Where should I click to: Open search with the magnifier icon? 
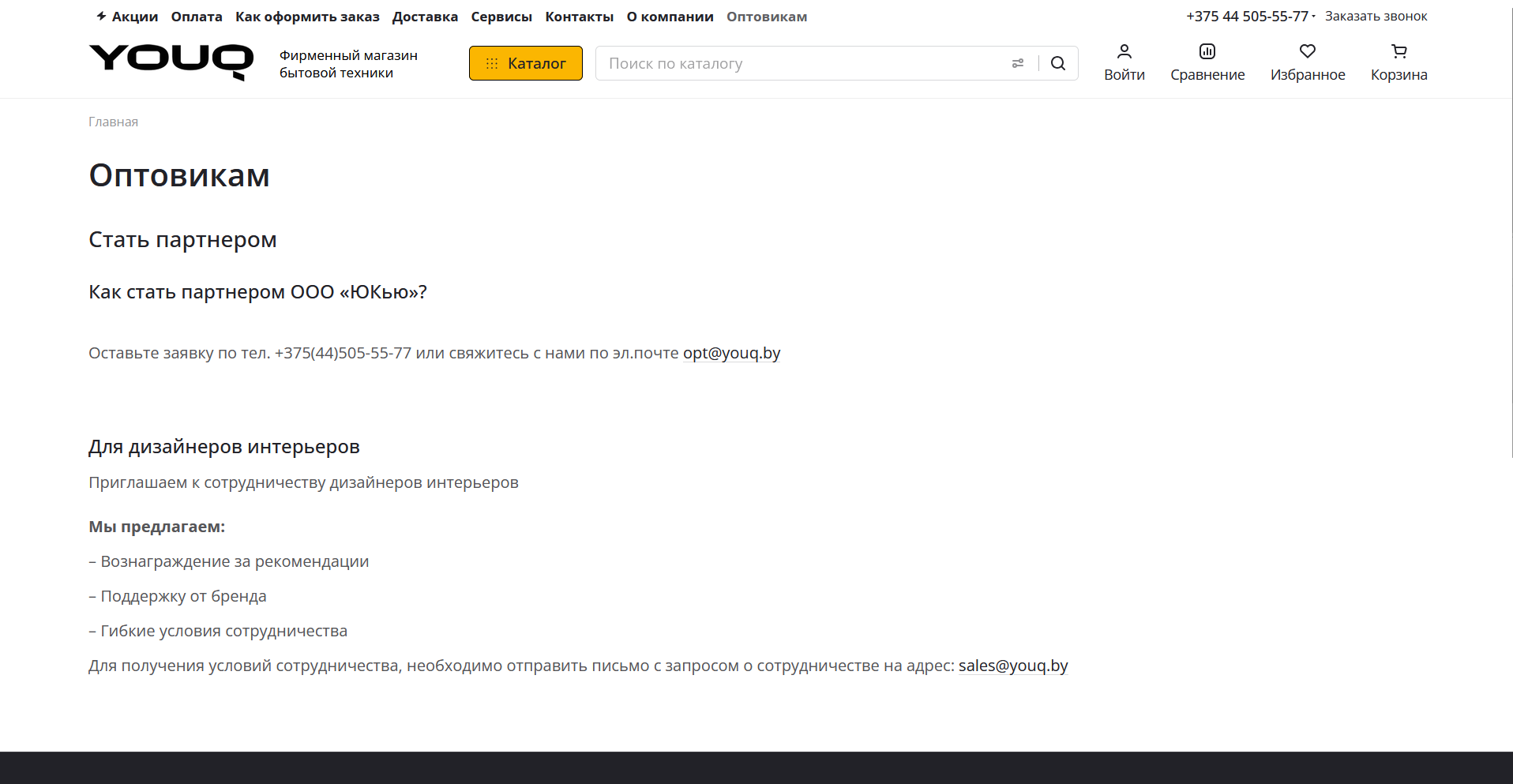point(1058,63)
